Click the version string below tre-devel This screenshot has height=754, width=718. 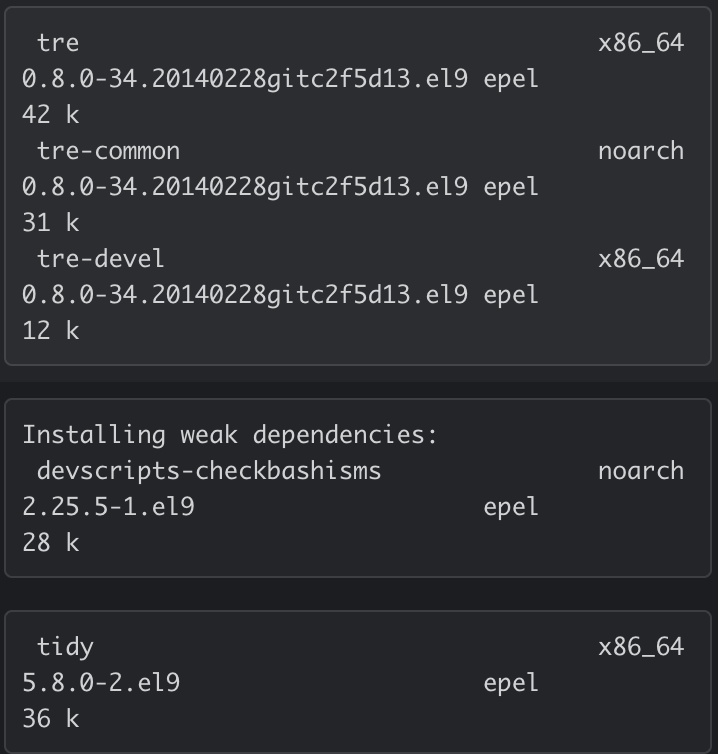[x=244, y=295]
